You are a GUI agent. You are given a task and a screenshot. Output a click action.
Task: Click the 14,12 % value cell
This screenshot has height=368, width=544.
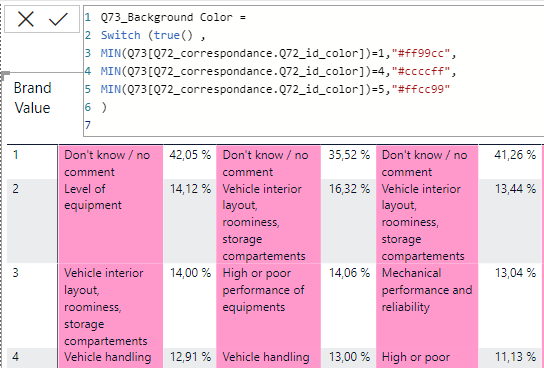click(190, 221)
